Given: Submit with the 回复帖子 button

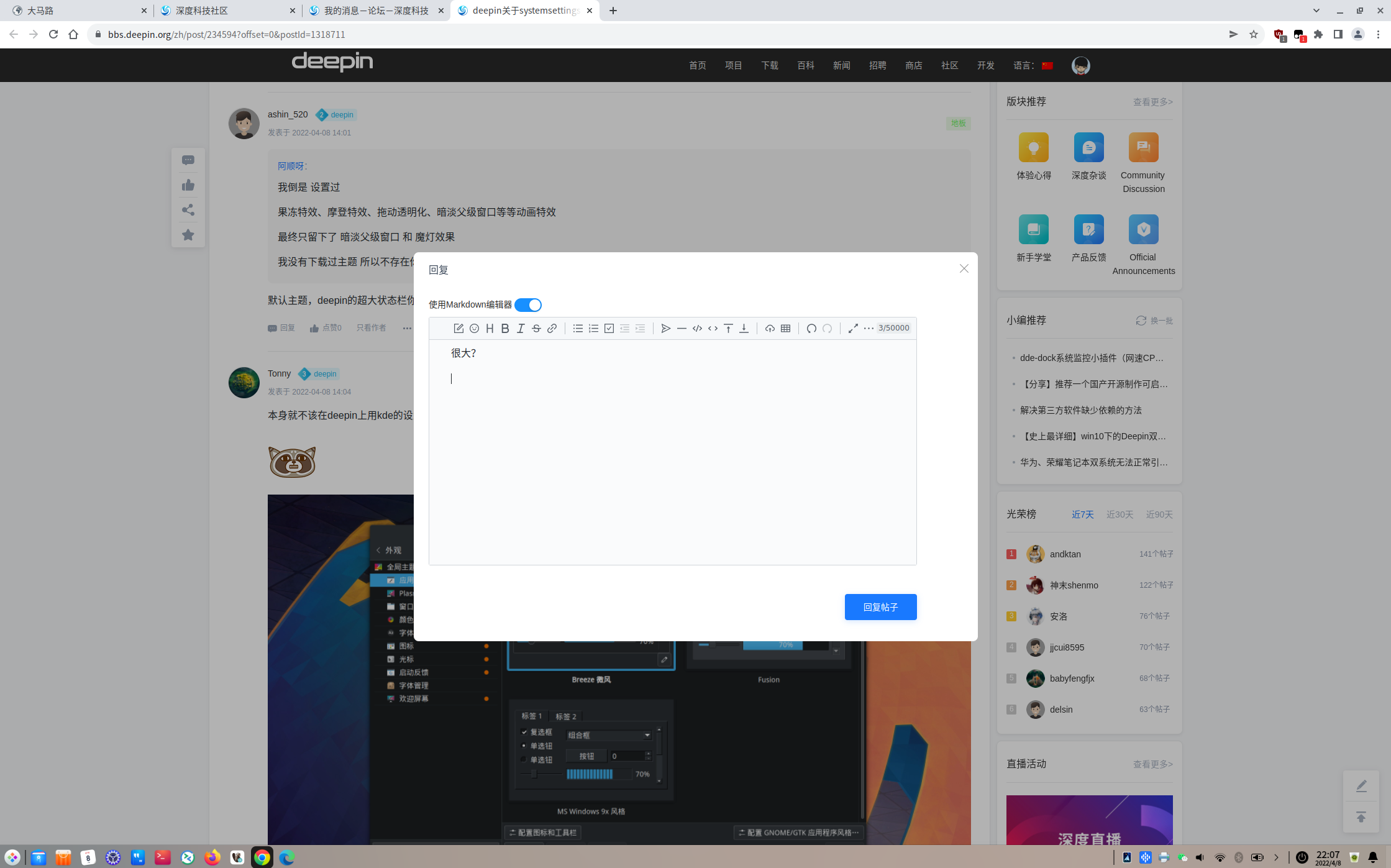Looking at the screenshot, I should [x=880, y=607].
